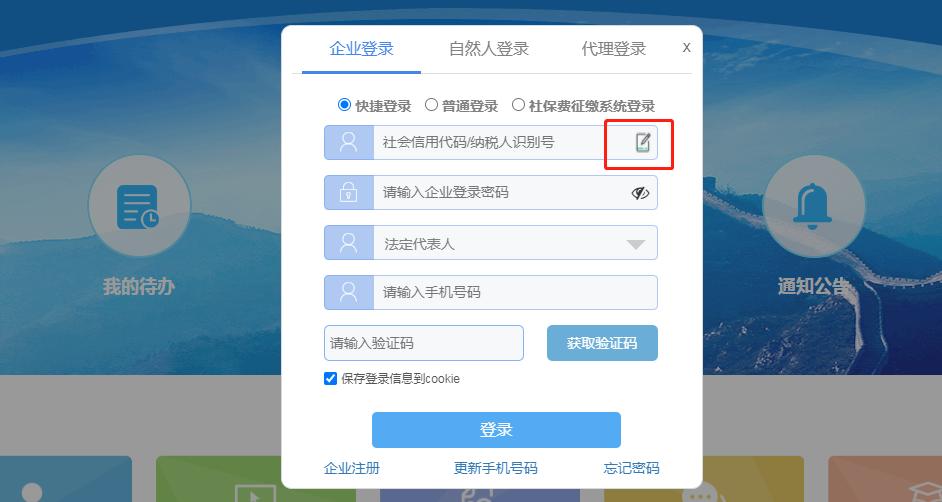Focus the 请输入验证码 input field

click(x=424, y=343)
